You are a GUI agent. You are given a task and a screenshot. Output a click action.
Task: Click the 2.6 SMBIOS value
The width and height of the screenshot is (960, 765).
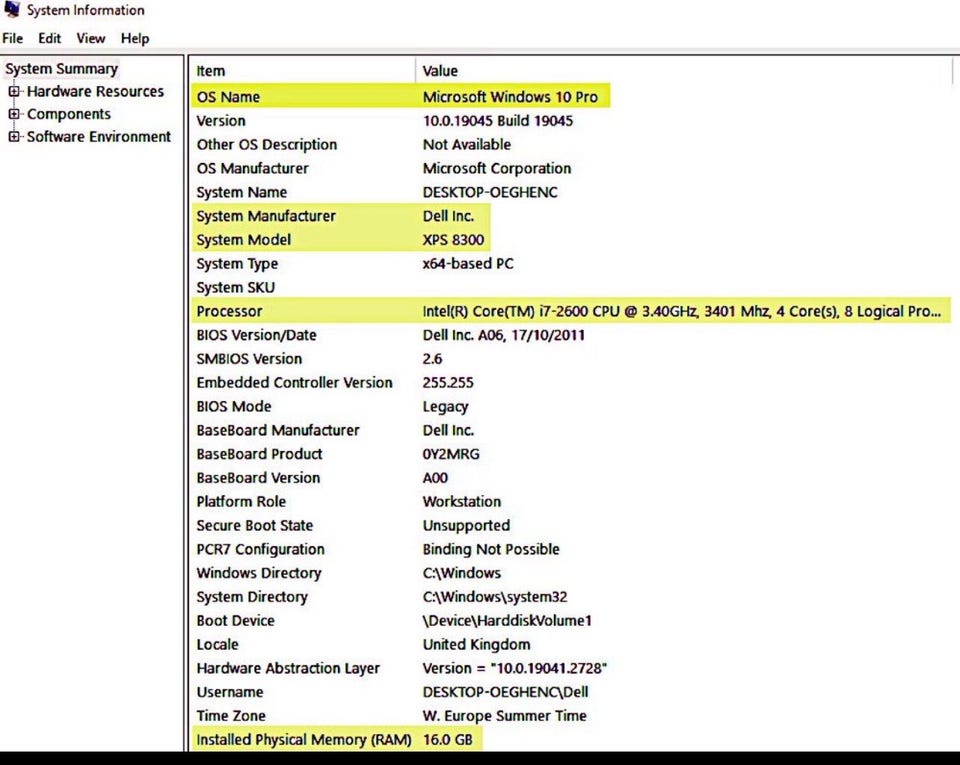coord(432,359)
